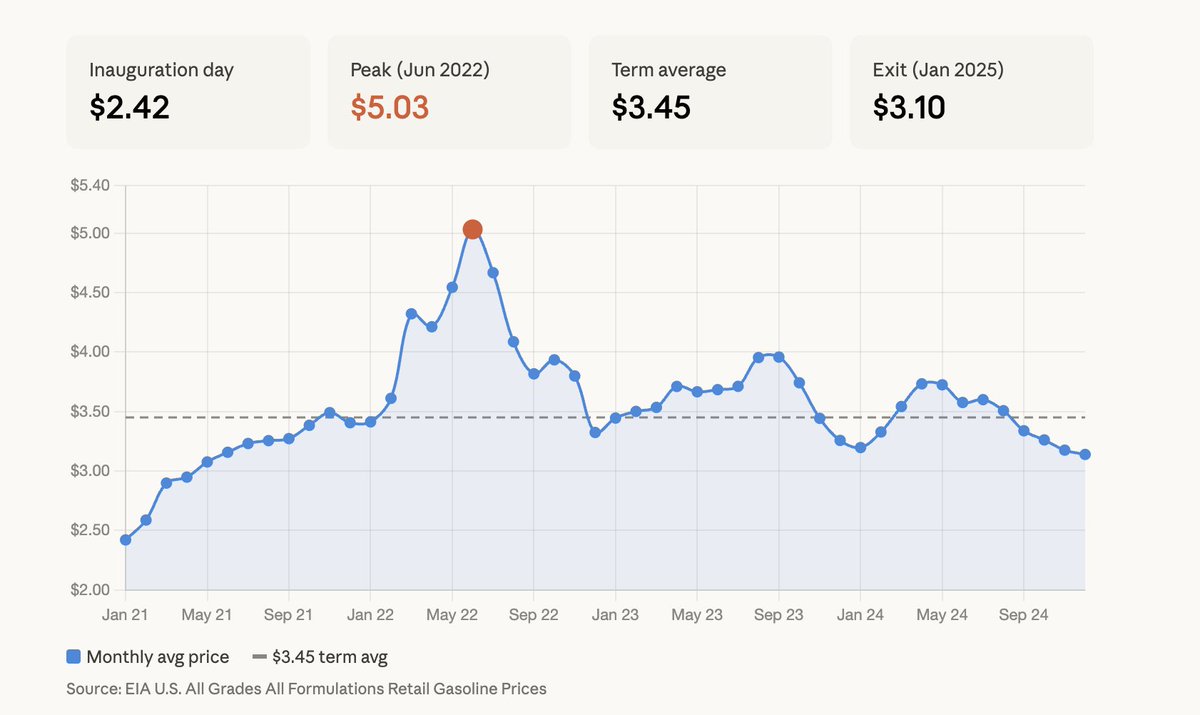Toggle the "Monthly avg price" legend label
Screen dimensions: 1200x715
[x=158, y=657]
